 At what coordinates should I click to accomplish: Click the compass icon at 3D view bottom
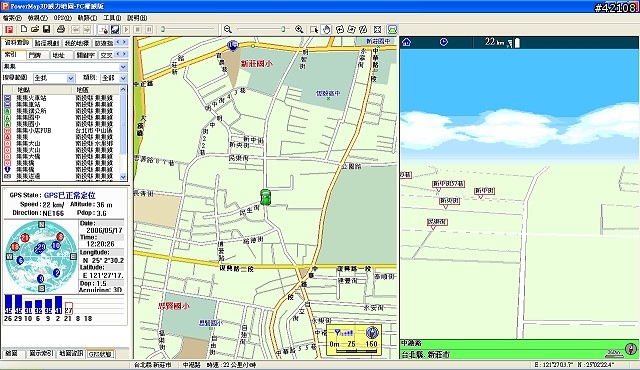(631, 349)
